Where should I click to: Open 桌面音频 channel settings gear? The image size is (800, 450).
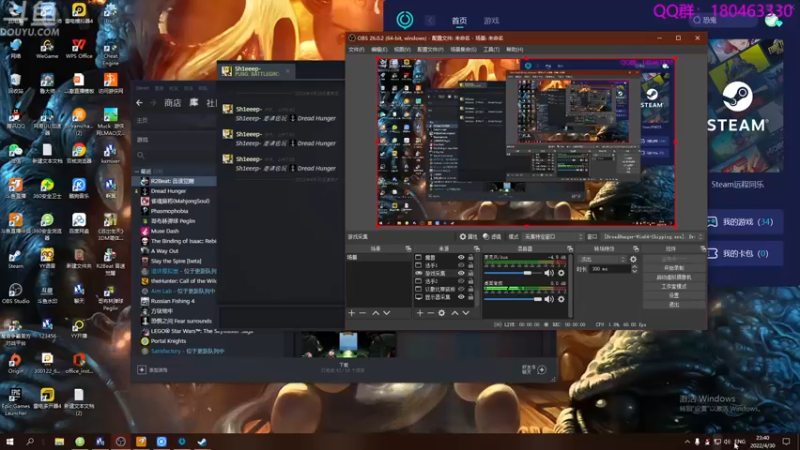coord(561,299)
